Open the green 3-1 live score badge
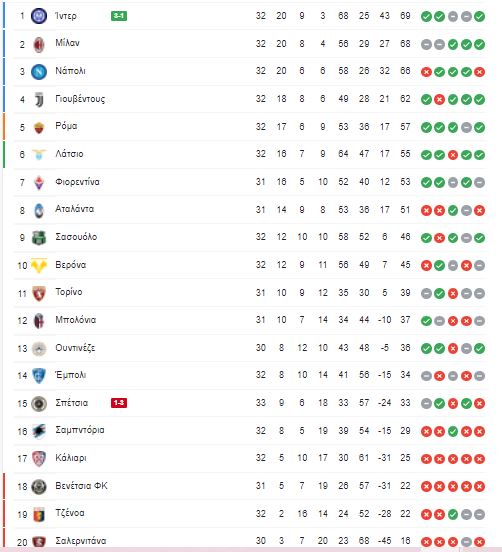The image size is (502, 552). coord(119,16)
